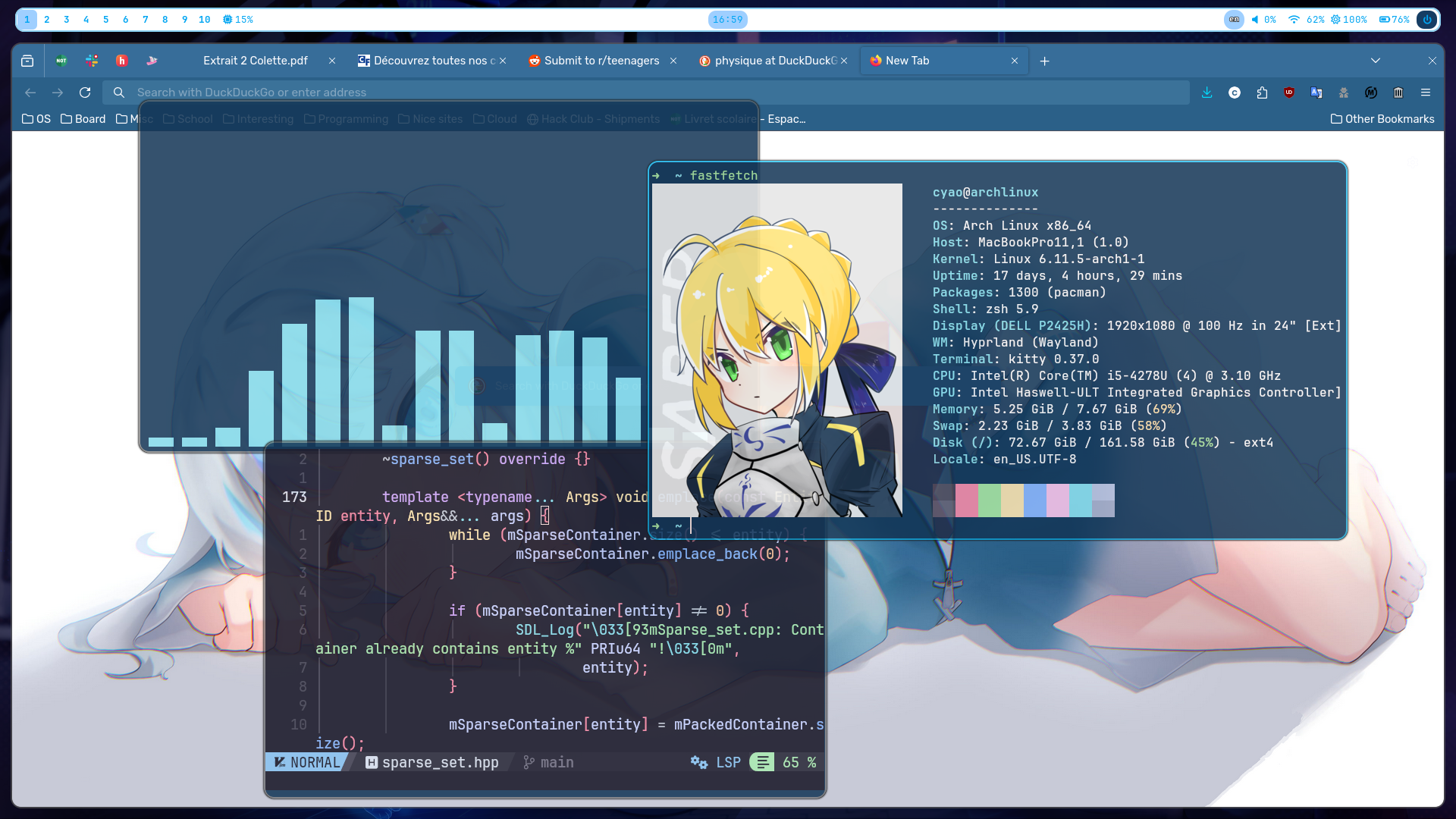The height and width of the screenshot is (819, 1456).
Task: Switch to workspace 2
Action: (x=47, y=20)
